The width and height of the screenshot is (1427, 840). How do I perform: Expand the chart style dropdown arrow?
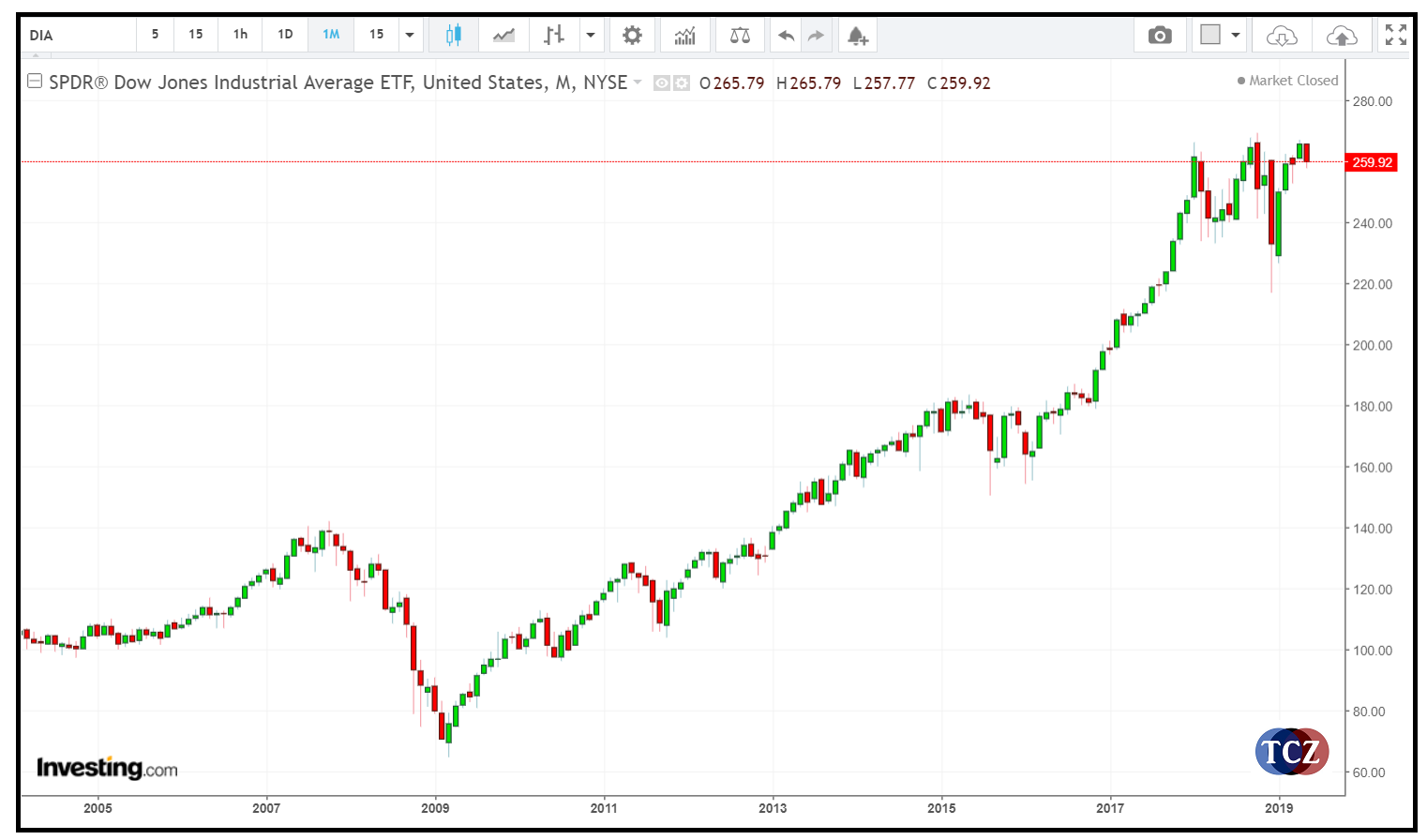tap(591, 34)
